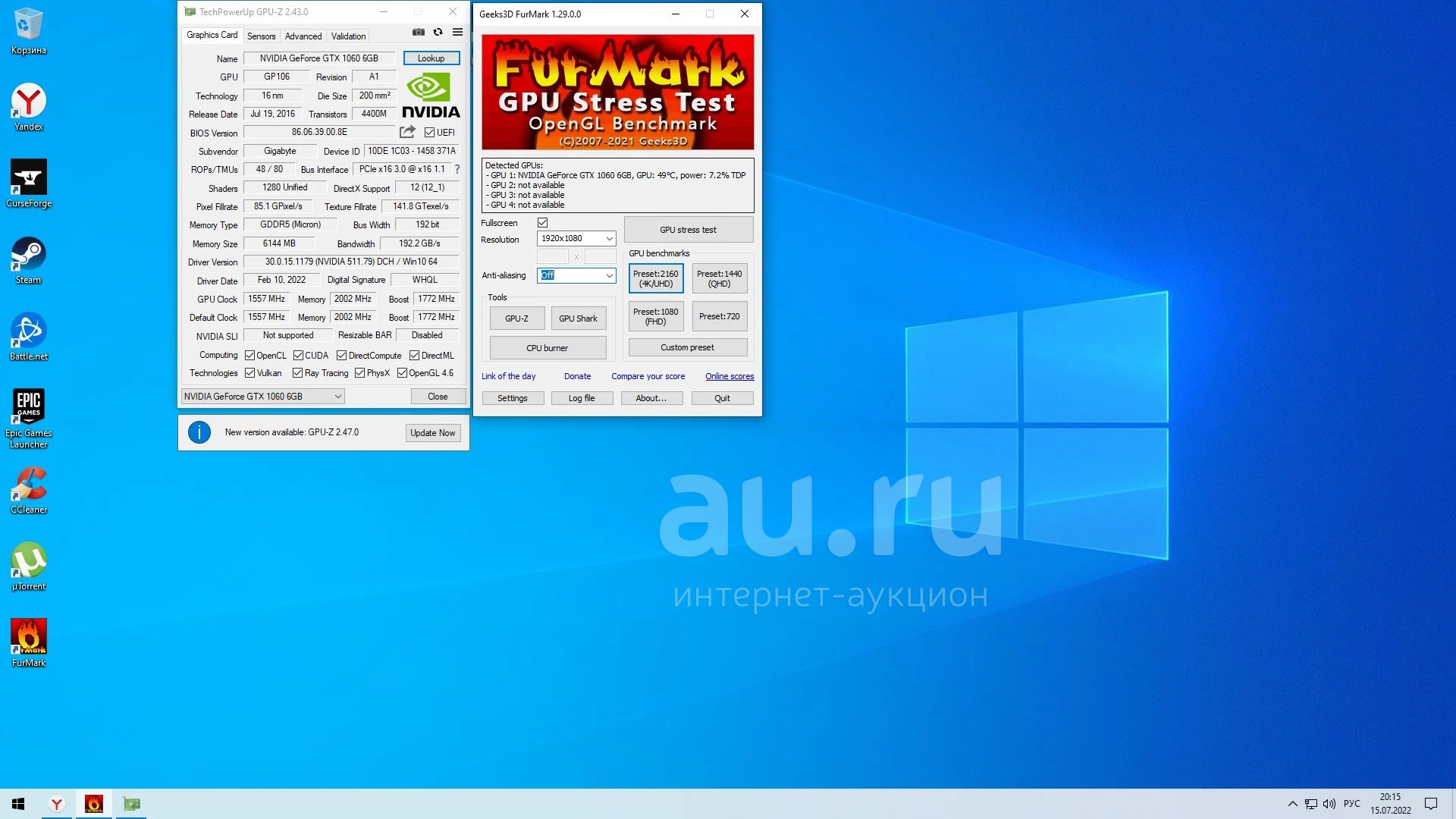Toggle the Ray Tracing checkbox
This screenshot has height=819, width=1456.
297,373
